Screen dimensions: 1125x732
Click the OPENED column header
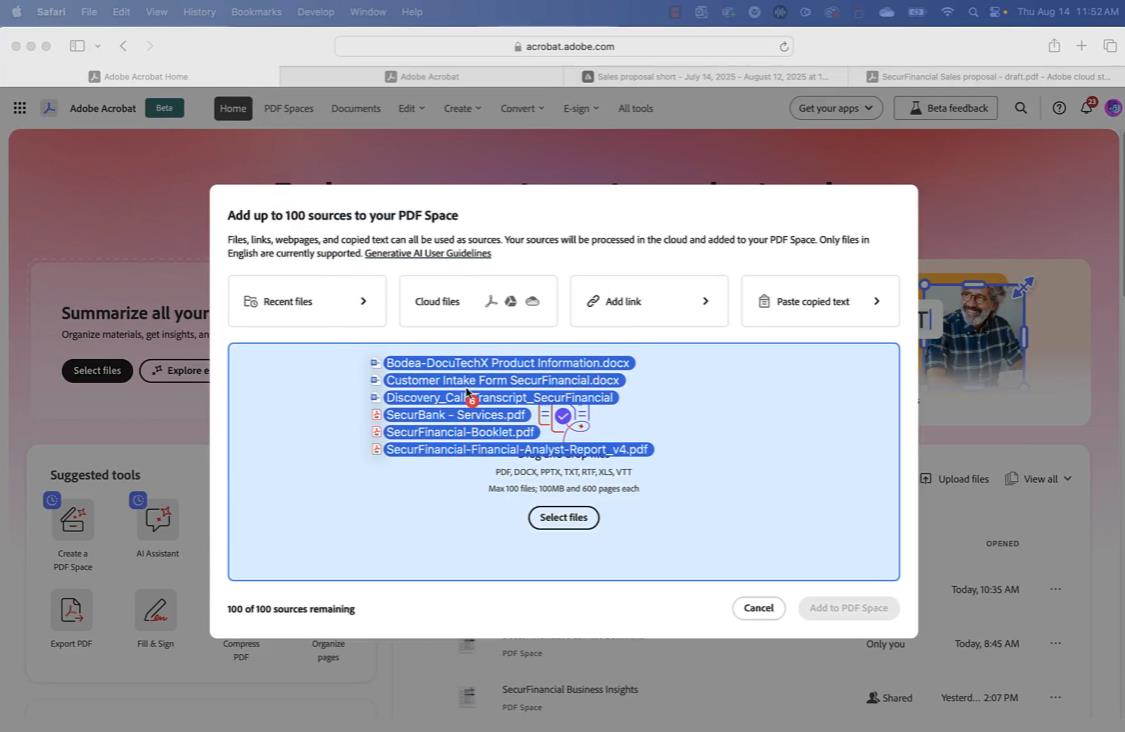1002,543
